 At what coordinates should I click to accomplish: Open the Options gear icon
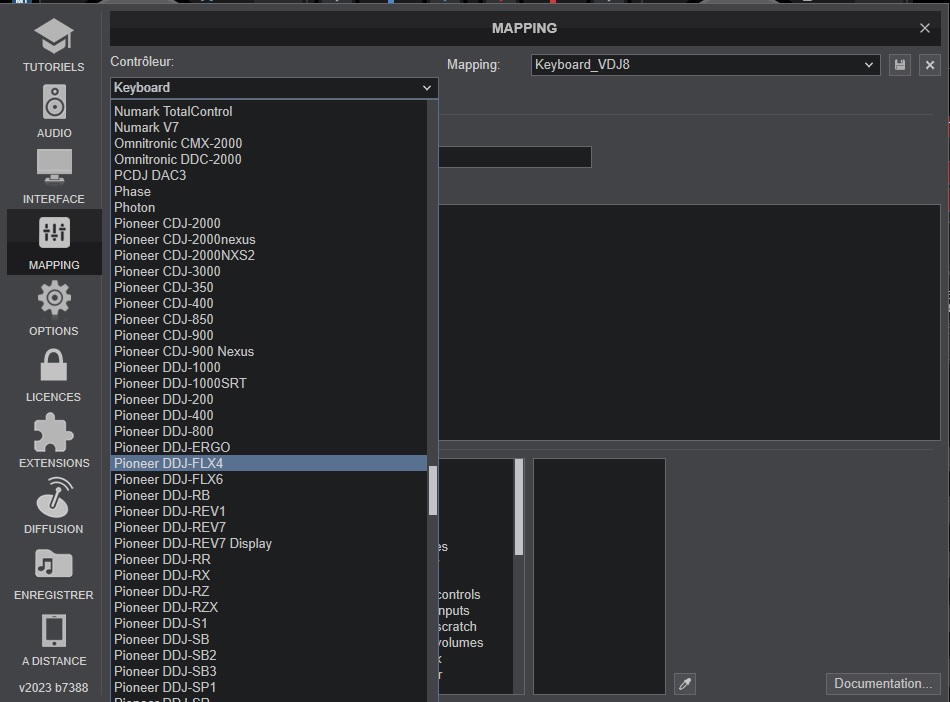click(x=54, y=298)
